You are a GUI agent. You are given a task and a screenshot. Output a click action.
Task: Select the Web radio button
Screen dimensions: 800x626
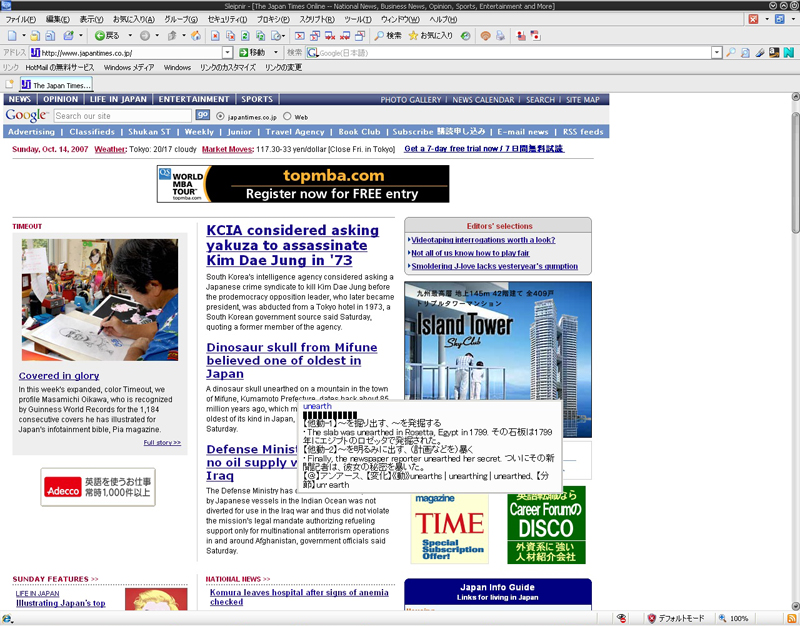[x=287, y=116]
